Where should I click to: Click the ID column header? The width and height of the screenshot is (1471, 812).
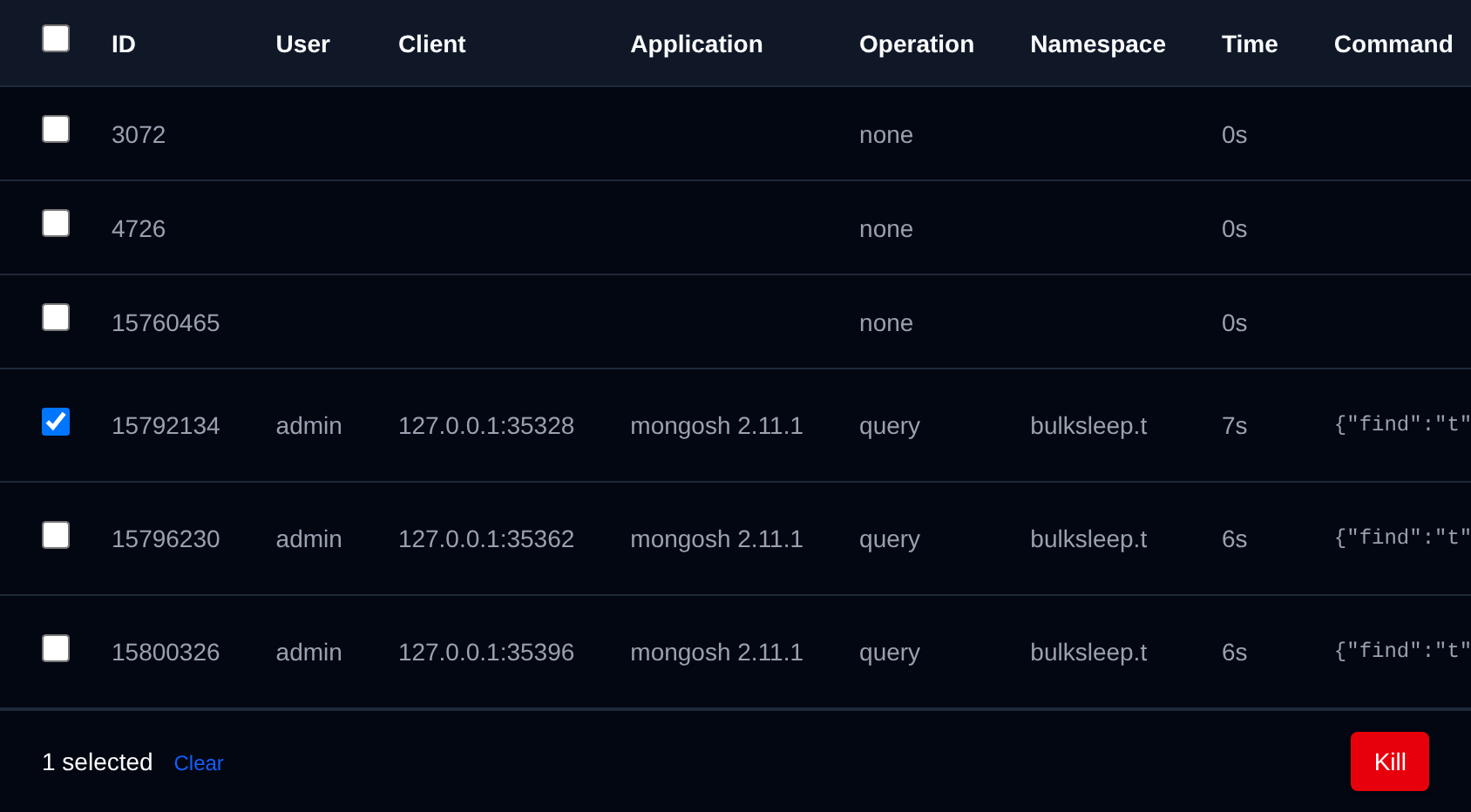(x=124, y=44)
